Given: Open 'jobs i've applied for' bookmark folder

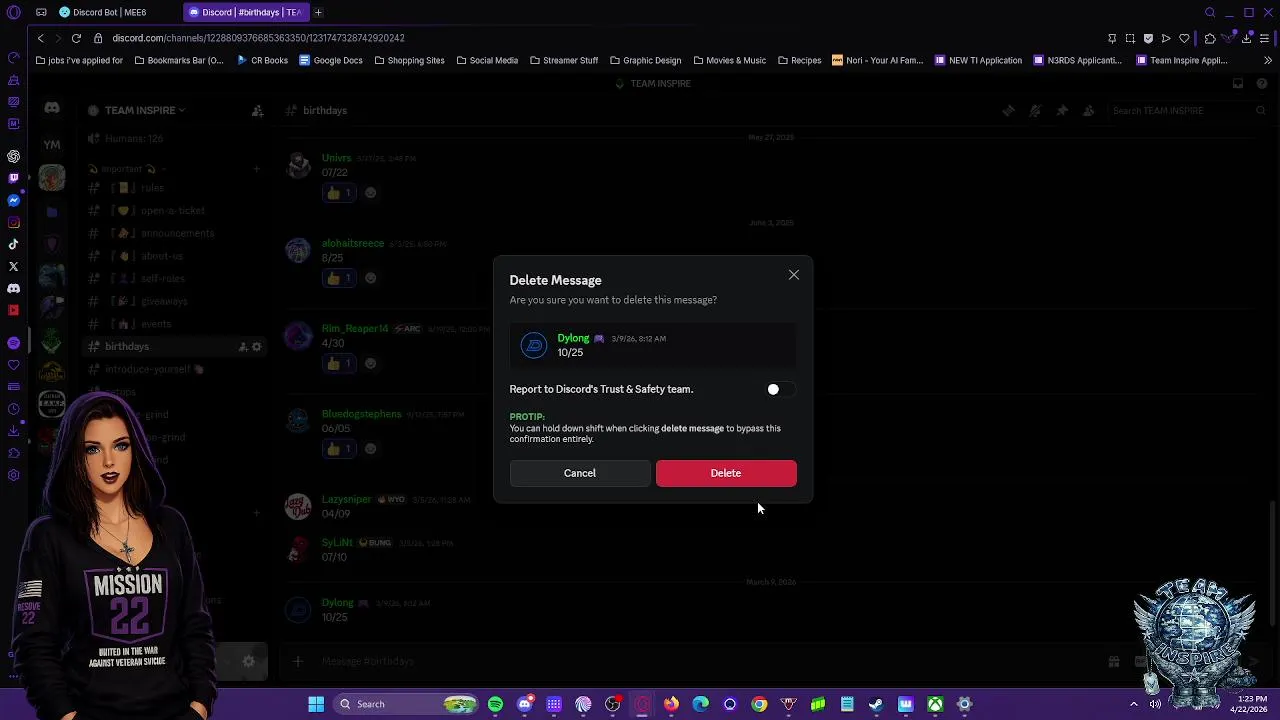Looking at the screenshot, I should click(79, 60).
